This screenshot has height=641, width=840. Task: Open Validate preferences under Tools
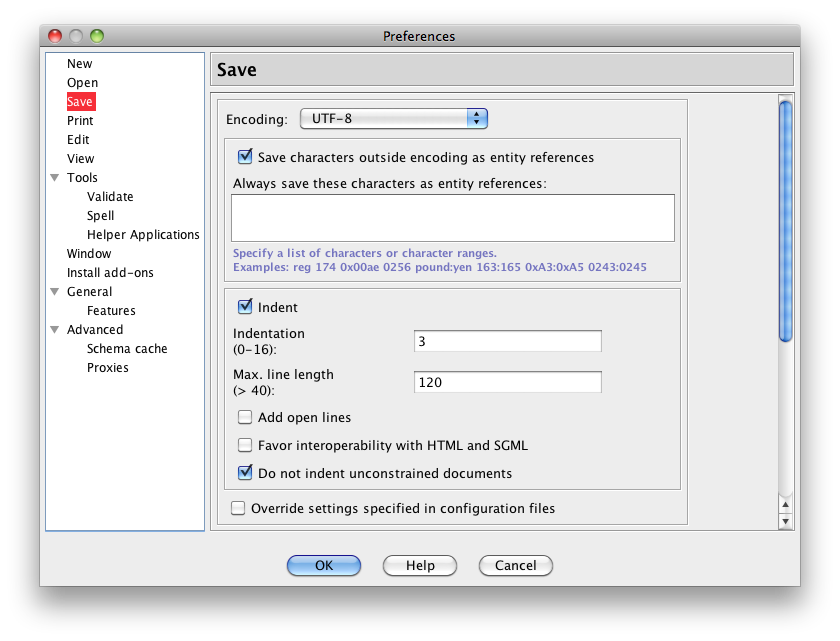pos(110,197)
